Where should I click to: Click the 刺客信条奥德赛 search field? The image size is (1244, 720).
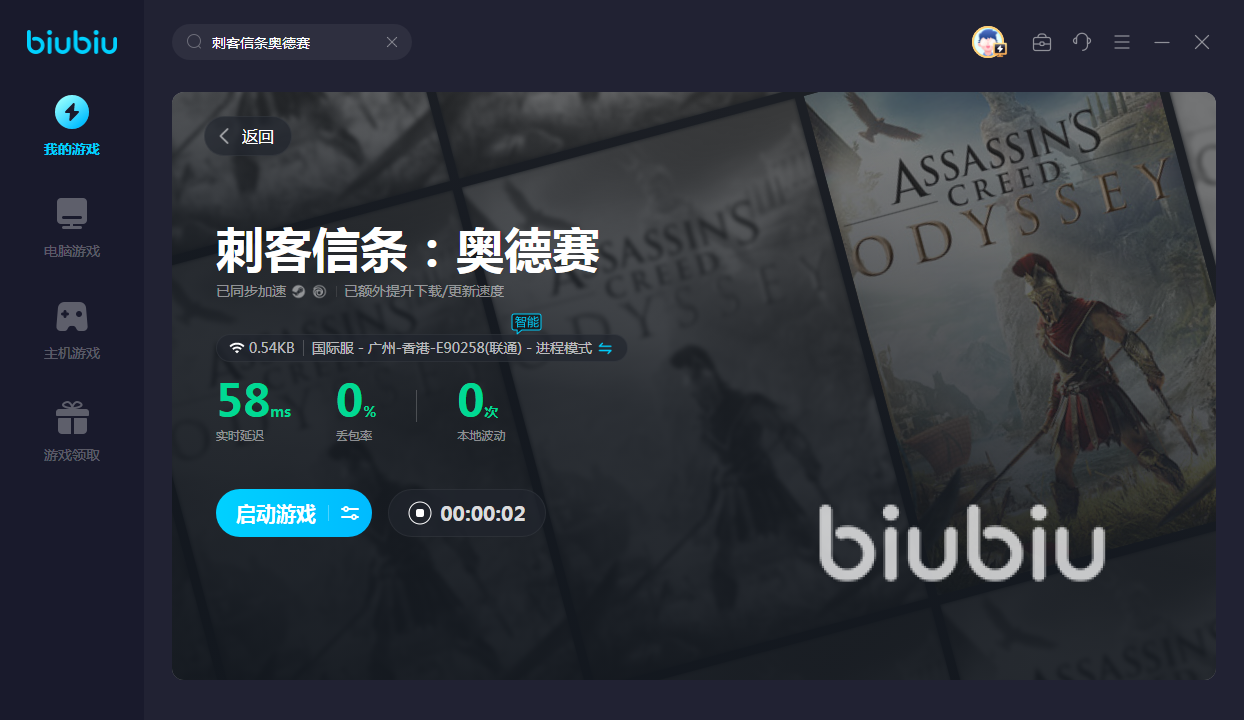[x=292, y=42]
